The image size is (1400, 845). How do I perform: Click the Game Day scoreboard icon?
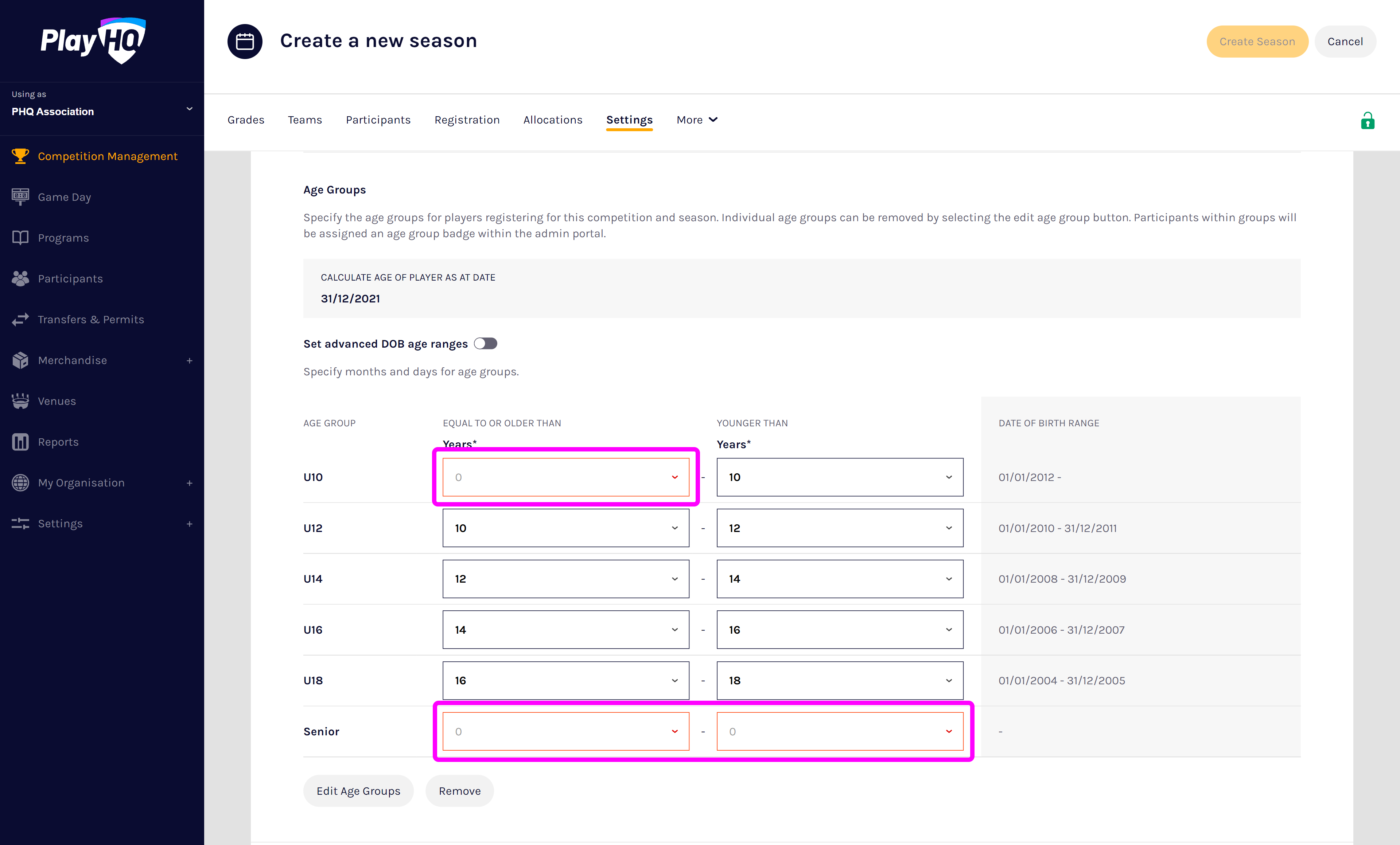coord(20,196)
